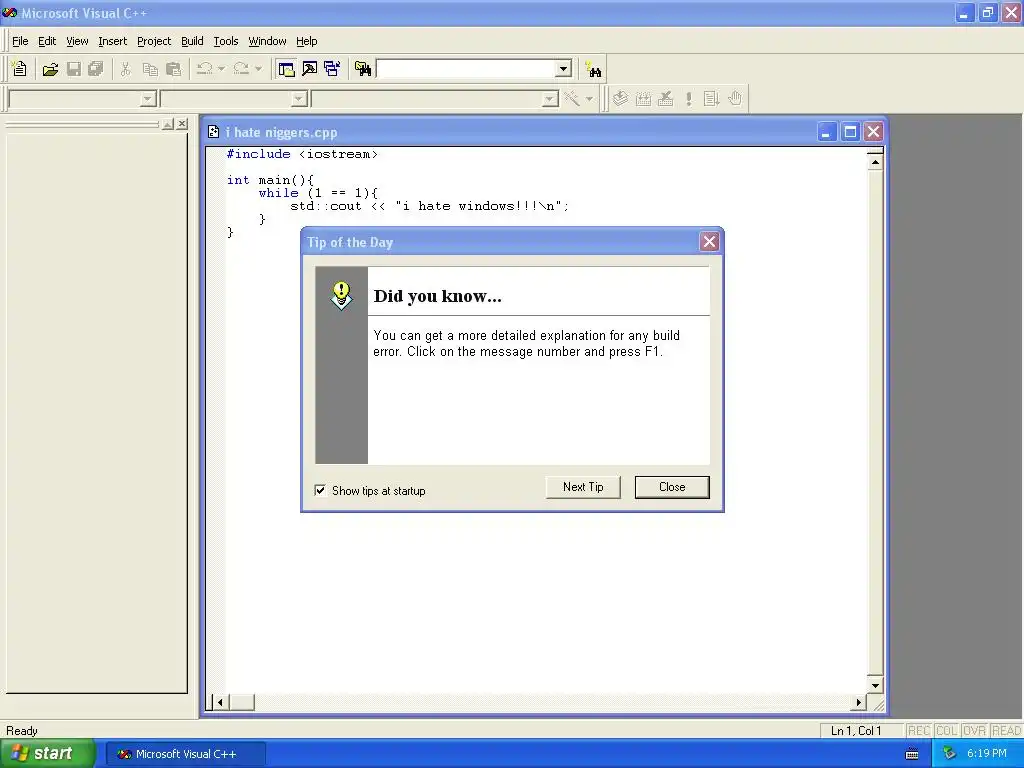Open the Undo history dropdown arrow
Image resolution: width=1024 pixels, height=768 pixels.
(221, 69)
